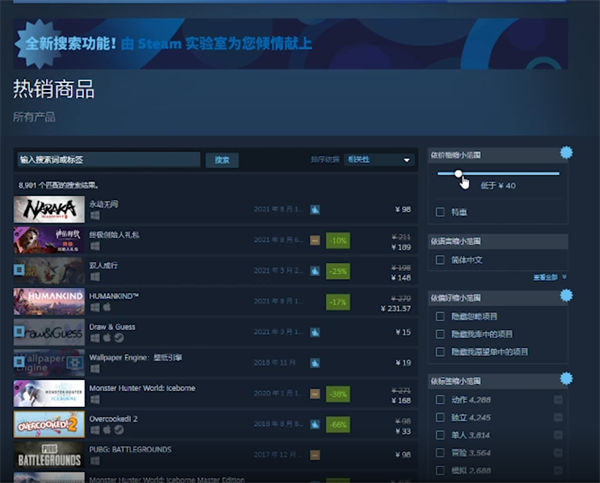Check the 简体中文 language filter
Screen dimensions: 600x483
(x=440, y=260)
